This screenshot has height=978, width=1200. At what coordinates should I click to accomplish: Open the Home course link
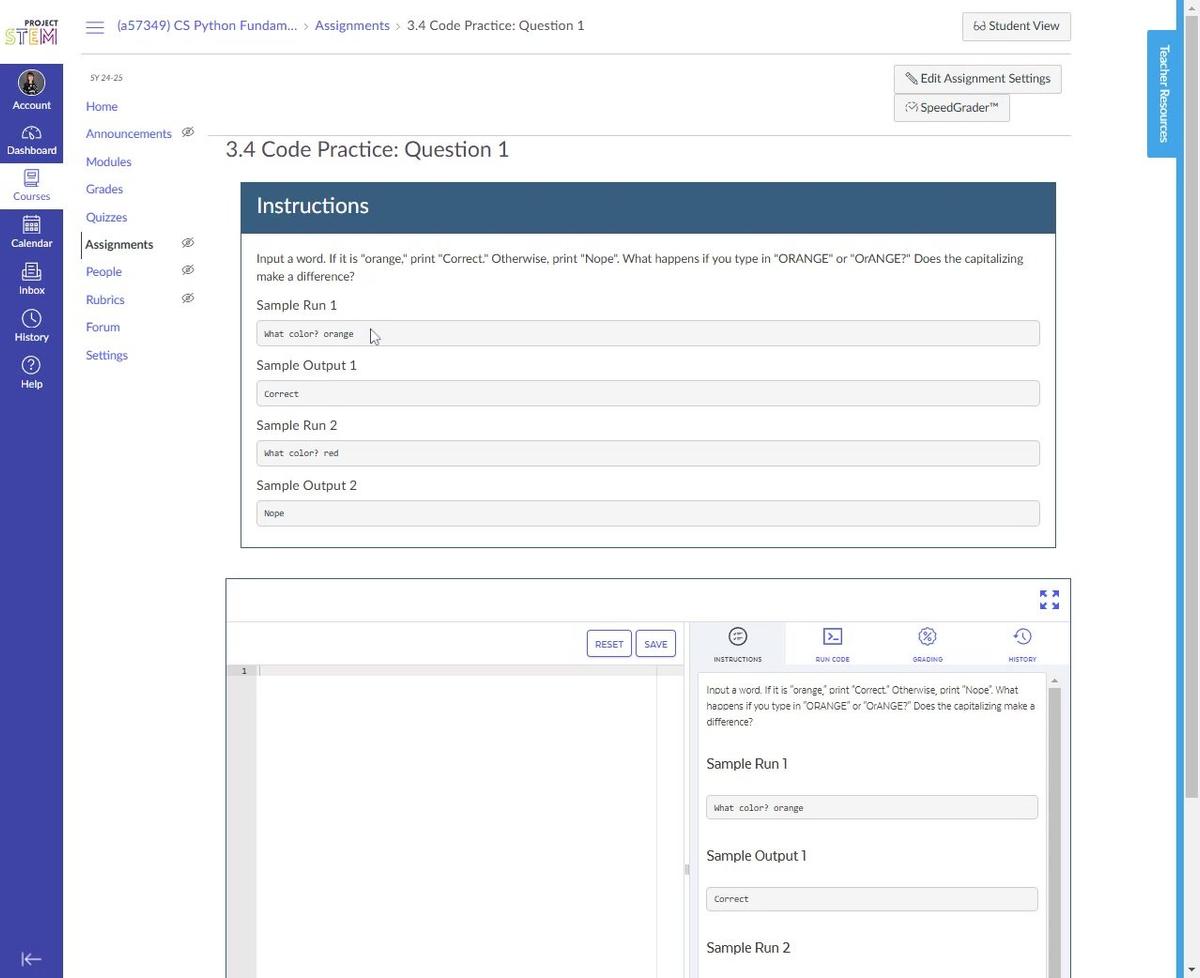click(x=101, y=106)
